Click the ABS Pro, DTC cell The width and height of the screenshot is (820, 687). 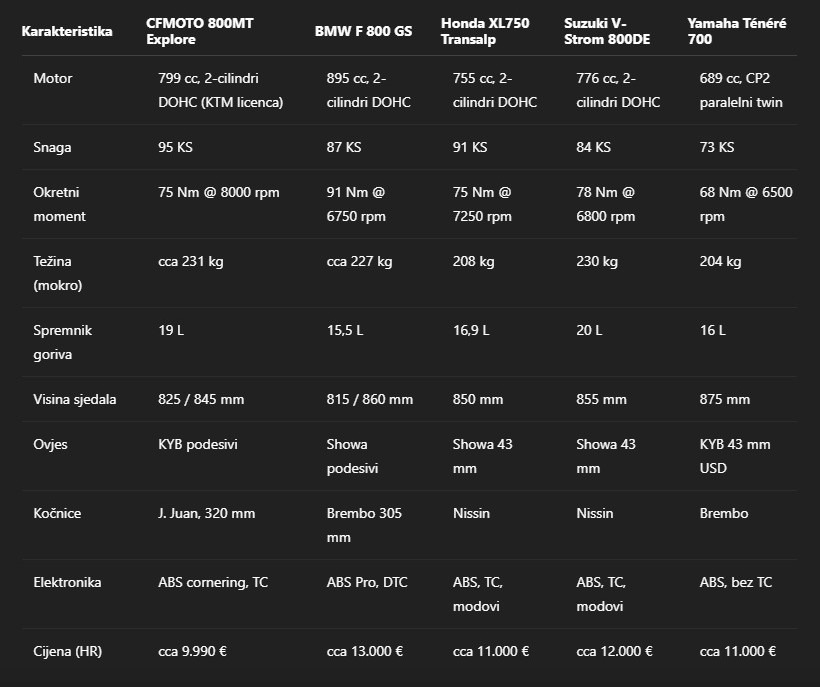click(367, 582)
